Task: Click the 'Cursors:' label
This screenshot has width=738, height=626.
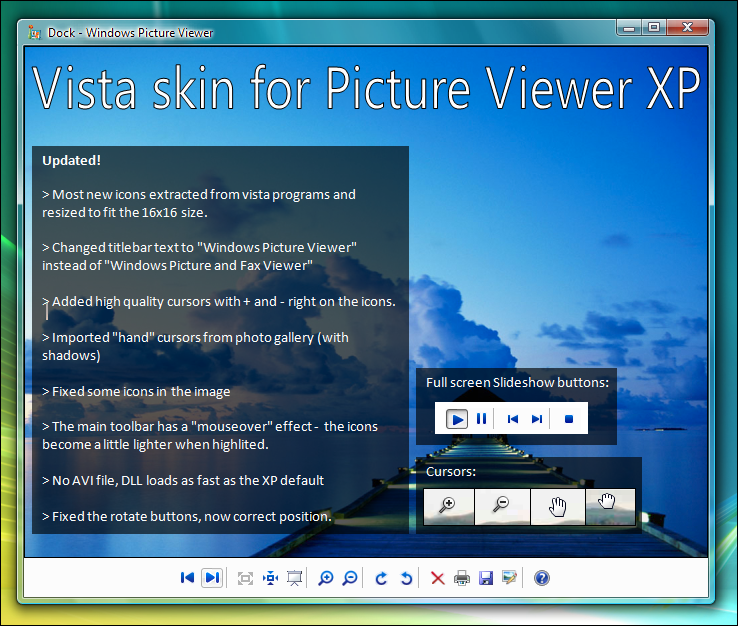Action: (451, 471)
